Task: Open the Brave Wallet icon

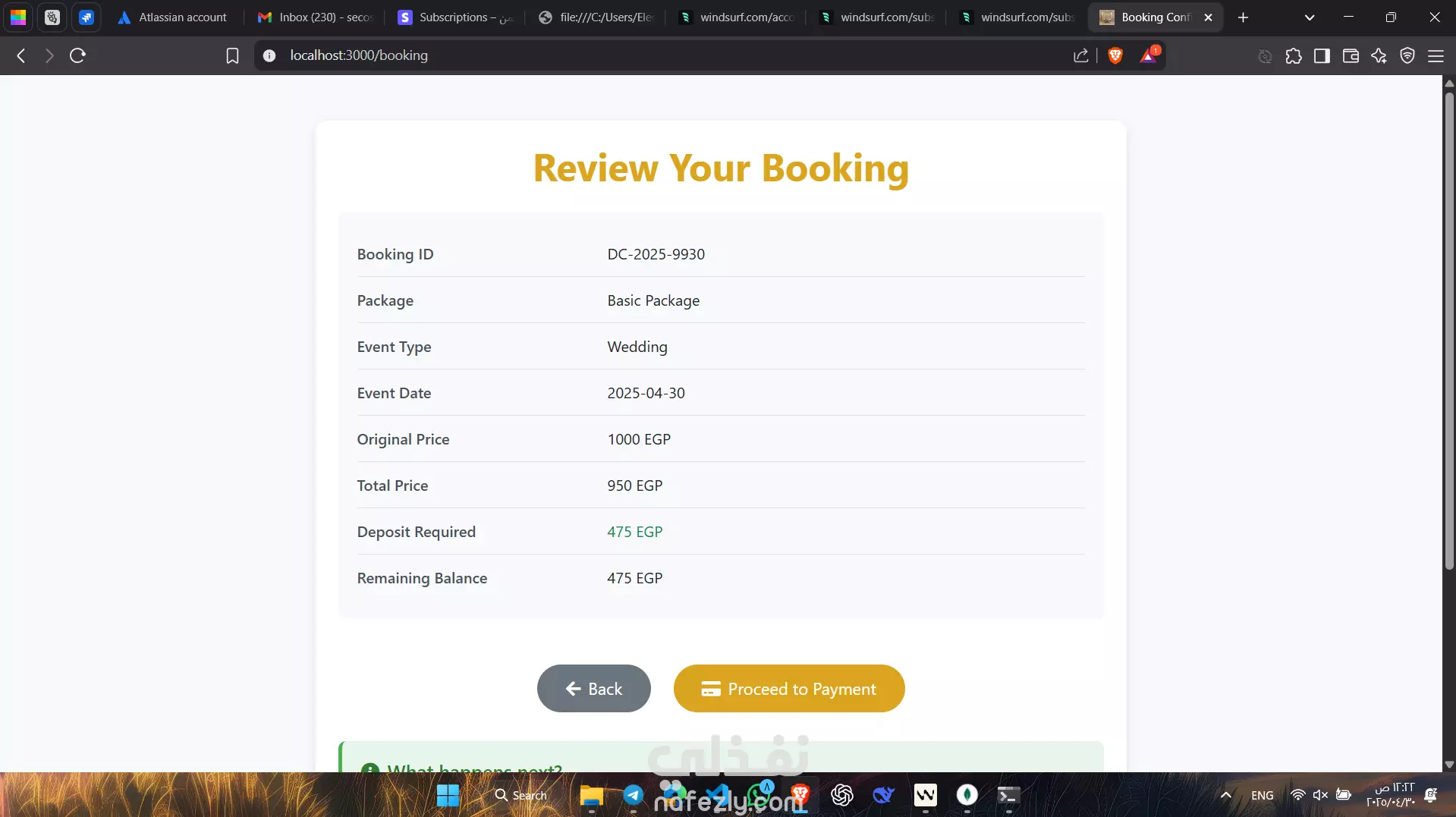Action: [x=1351, y=55]
